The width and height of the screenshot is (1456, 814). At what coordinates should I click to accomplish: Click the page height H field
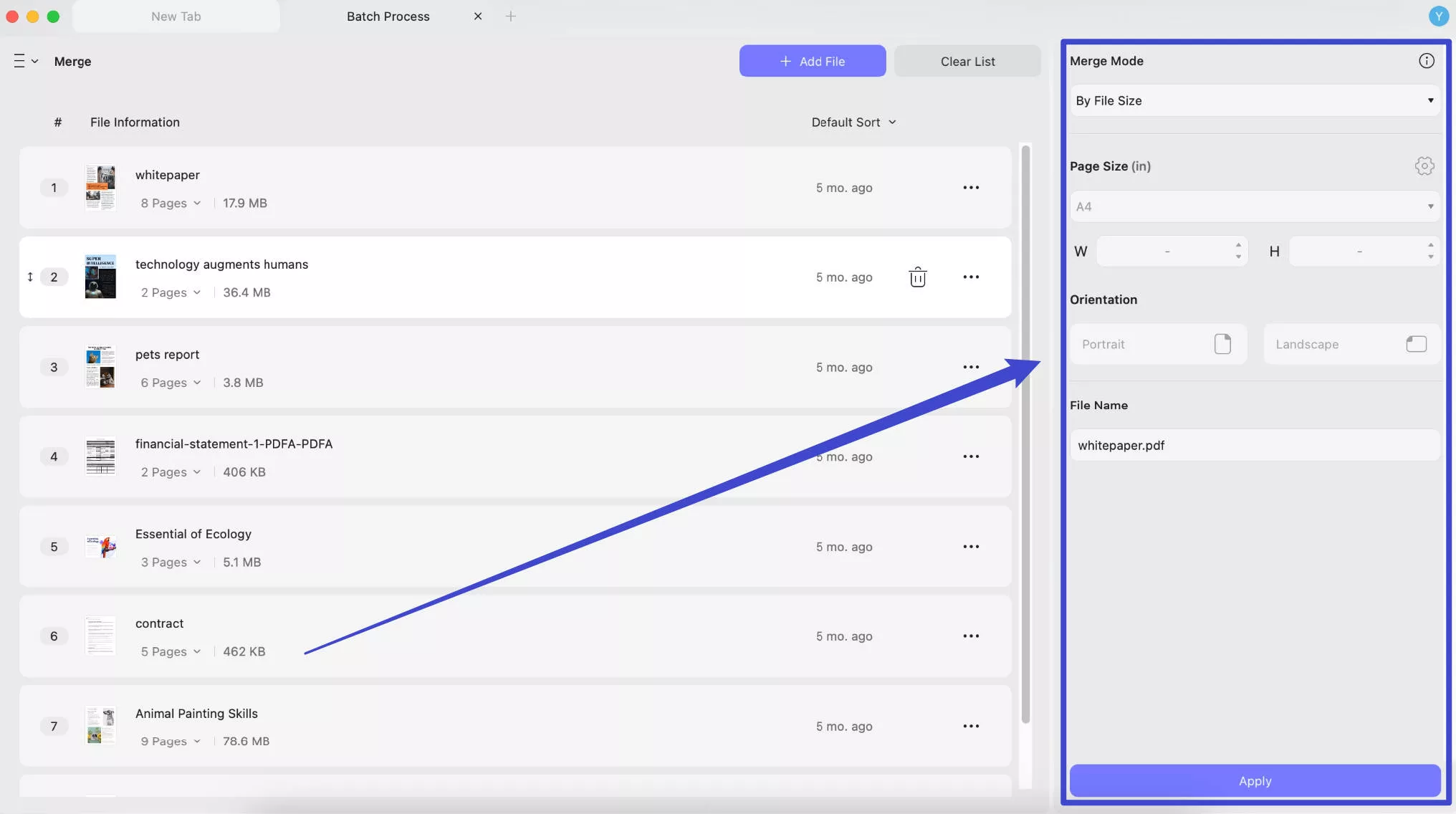[1364, 251]
